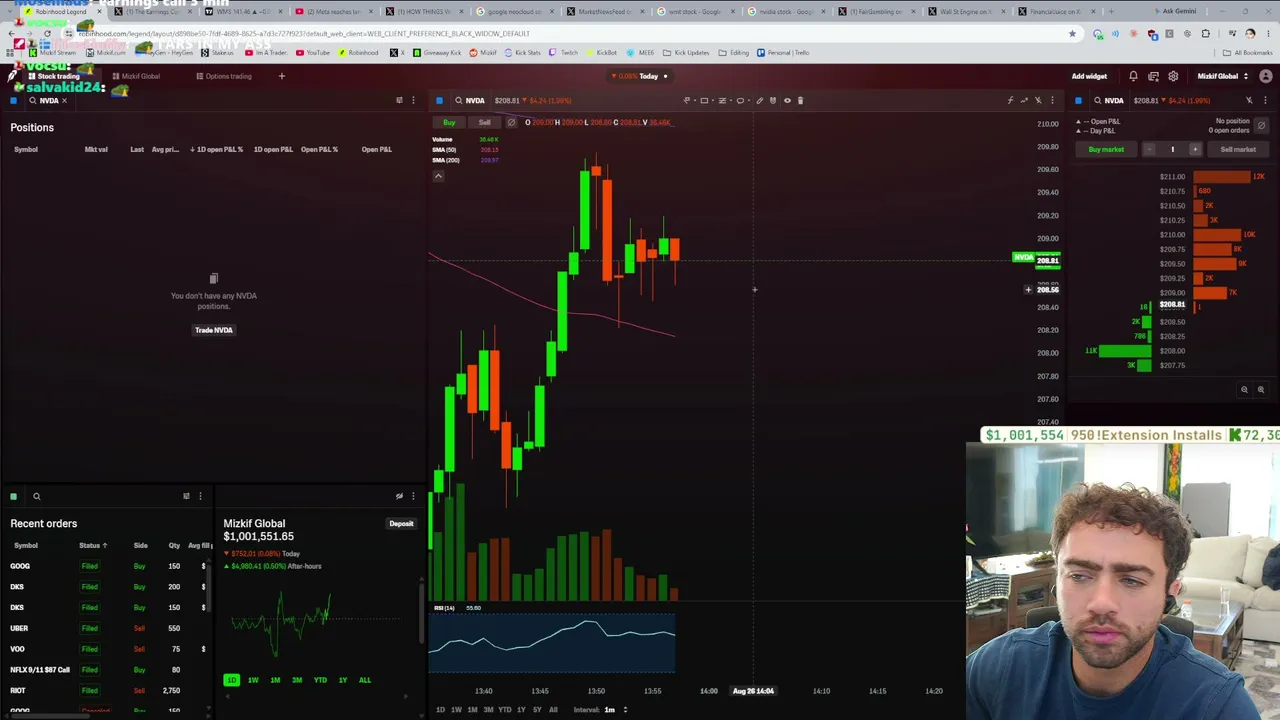Open the notifications bell in the header
Image resolution: width=1280 pixels, height=720 pixels.
pos(1133,76)
